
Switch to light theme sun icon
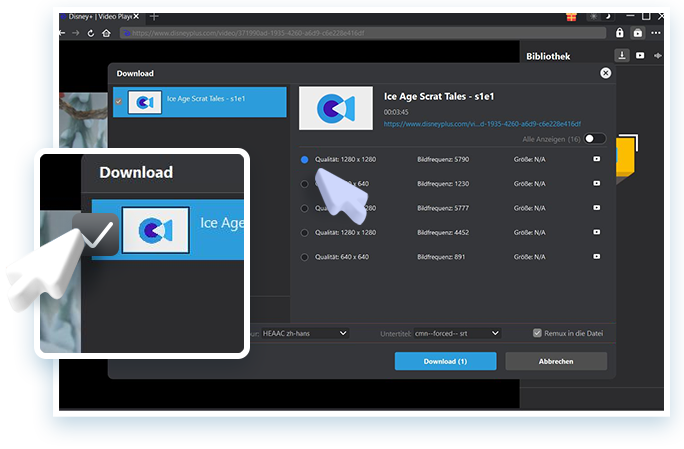coord(593,17)
